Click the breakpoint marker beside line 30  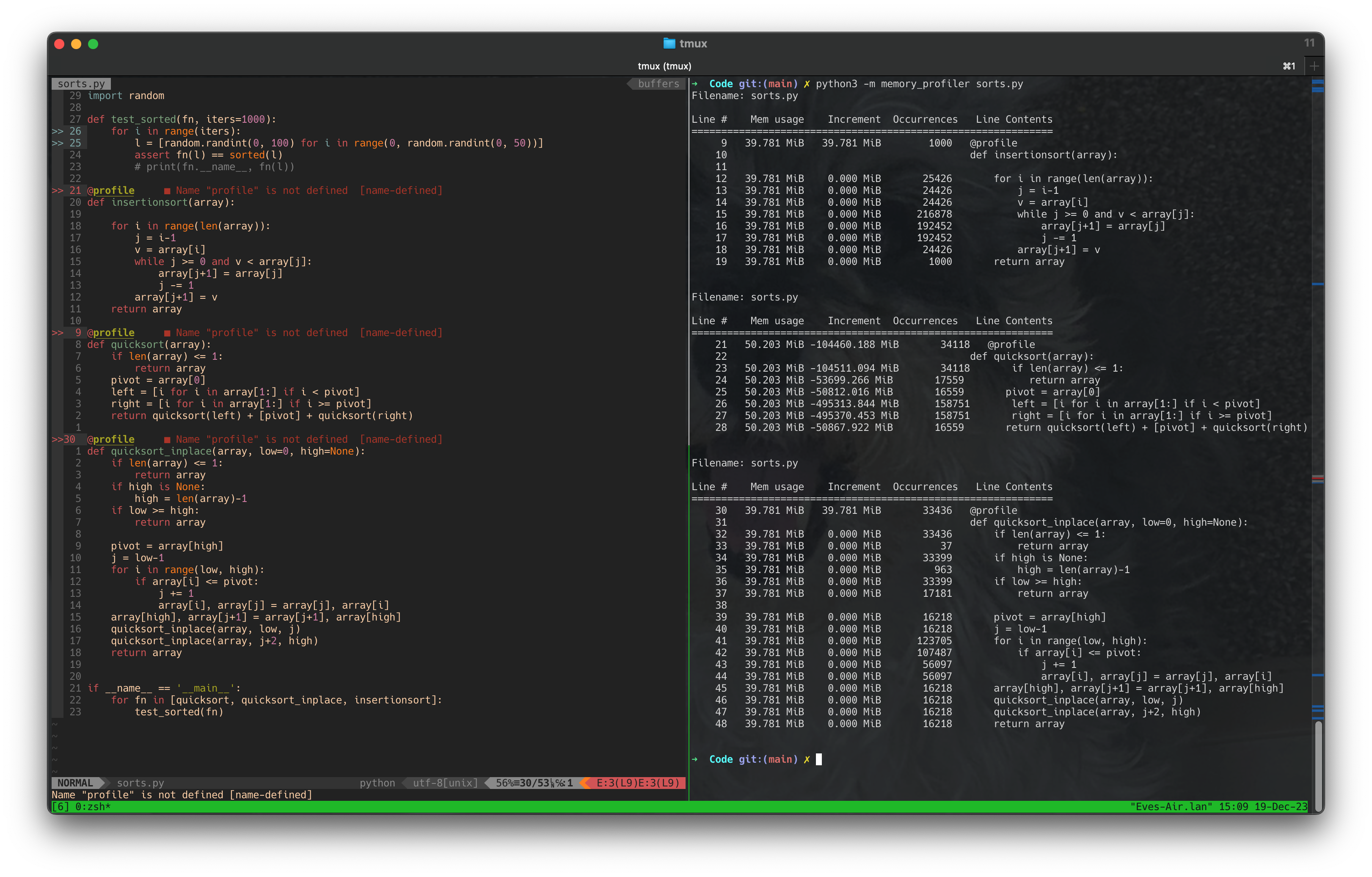pos(58,439)
